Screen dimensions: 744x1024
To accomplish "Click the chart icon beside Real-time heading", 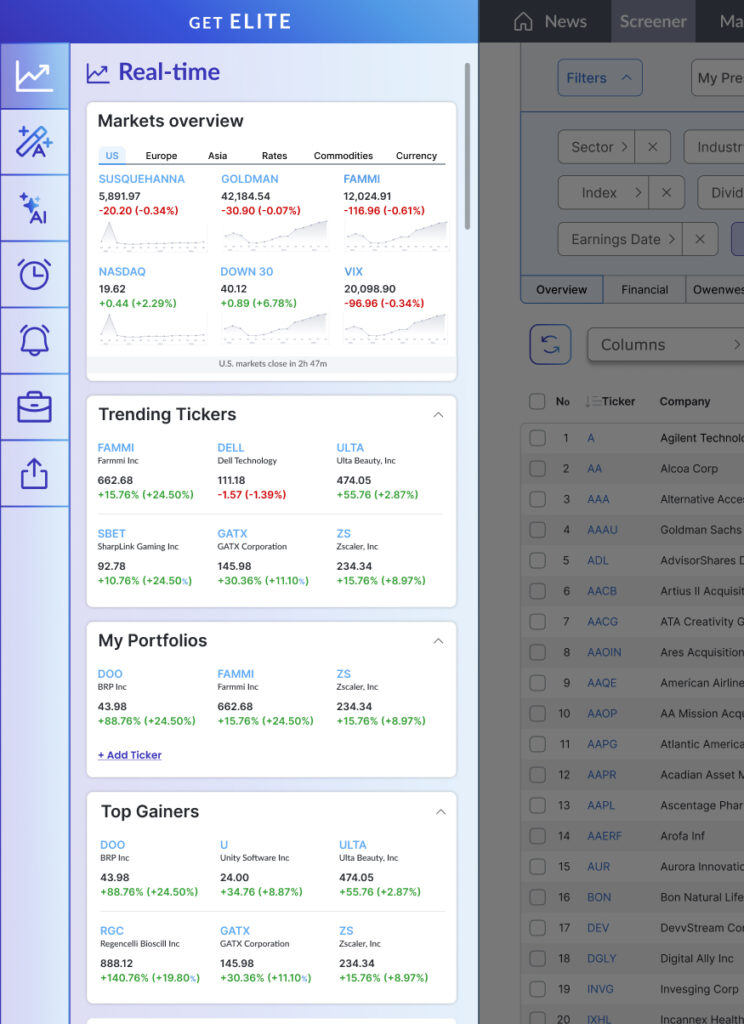I will pyautogui.click(x=98, y=73).
